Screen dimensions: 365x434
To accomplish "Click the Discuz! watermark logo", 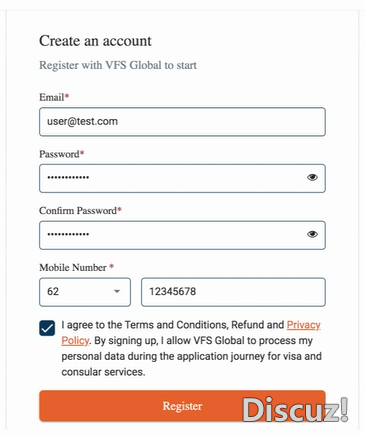I will pos(295,409).
